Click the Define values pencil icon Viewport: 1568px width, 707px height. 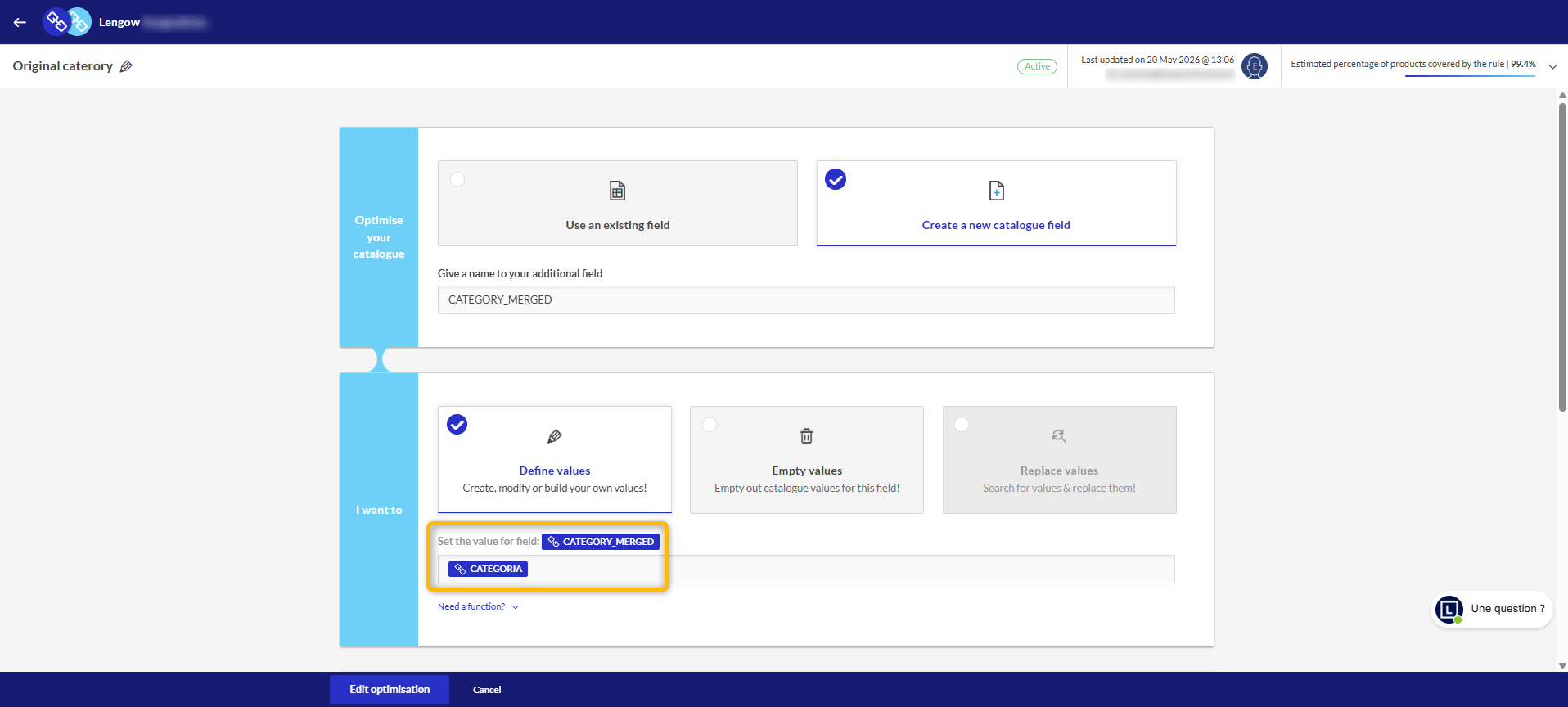click(555, 436)
